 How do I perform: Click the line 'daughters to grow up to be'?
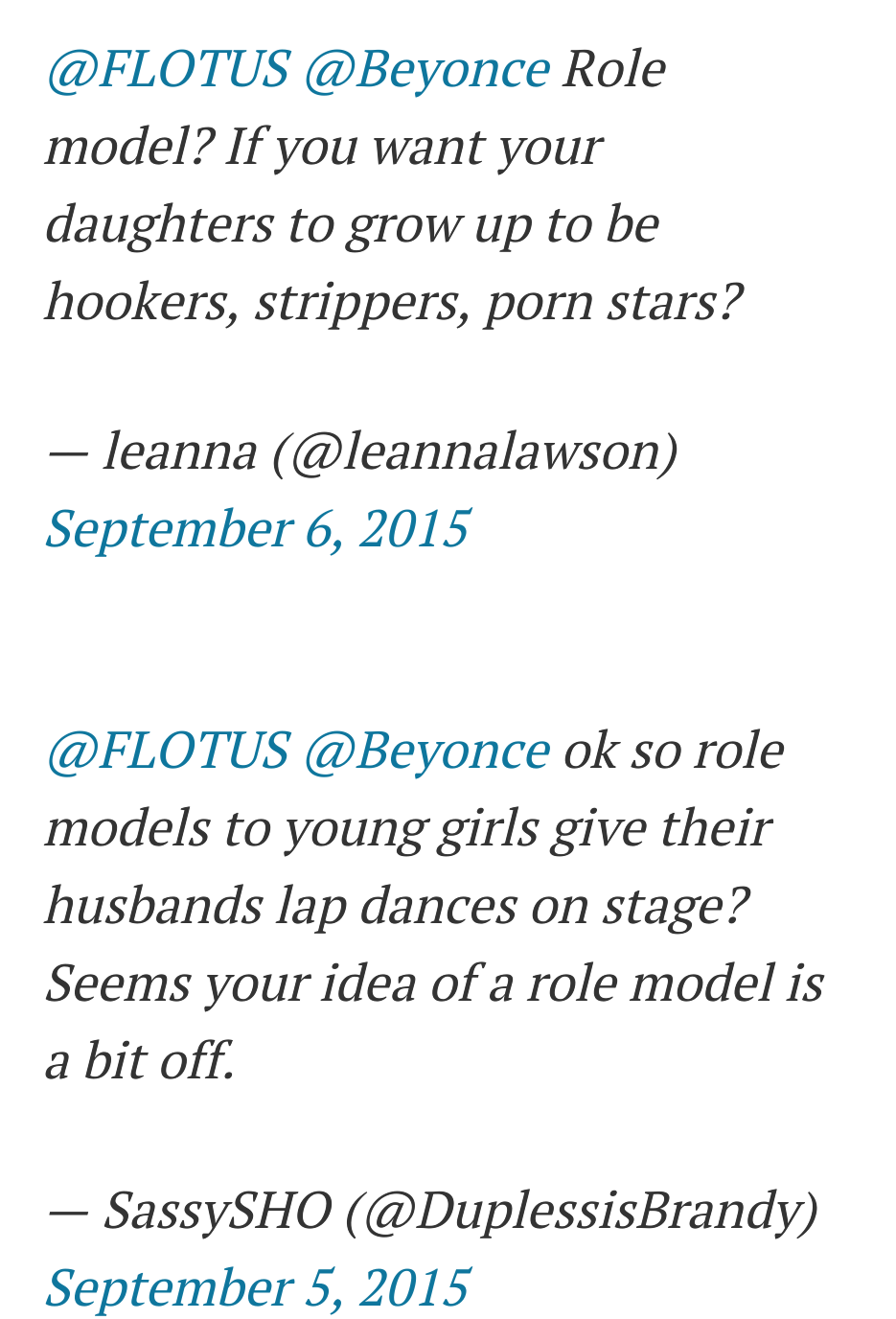coord(353,225)
